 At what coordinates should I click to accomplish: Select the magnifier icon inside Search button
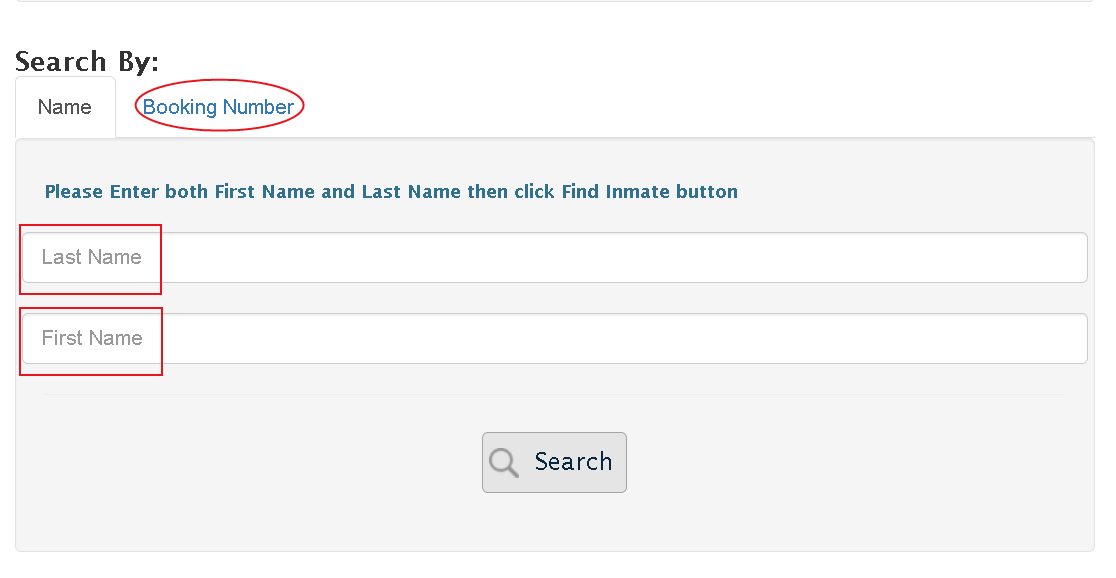503,462
